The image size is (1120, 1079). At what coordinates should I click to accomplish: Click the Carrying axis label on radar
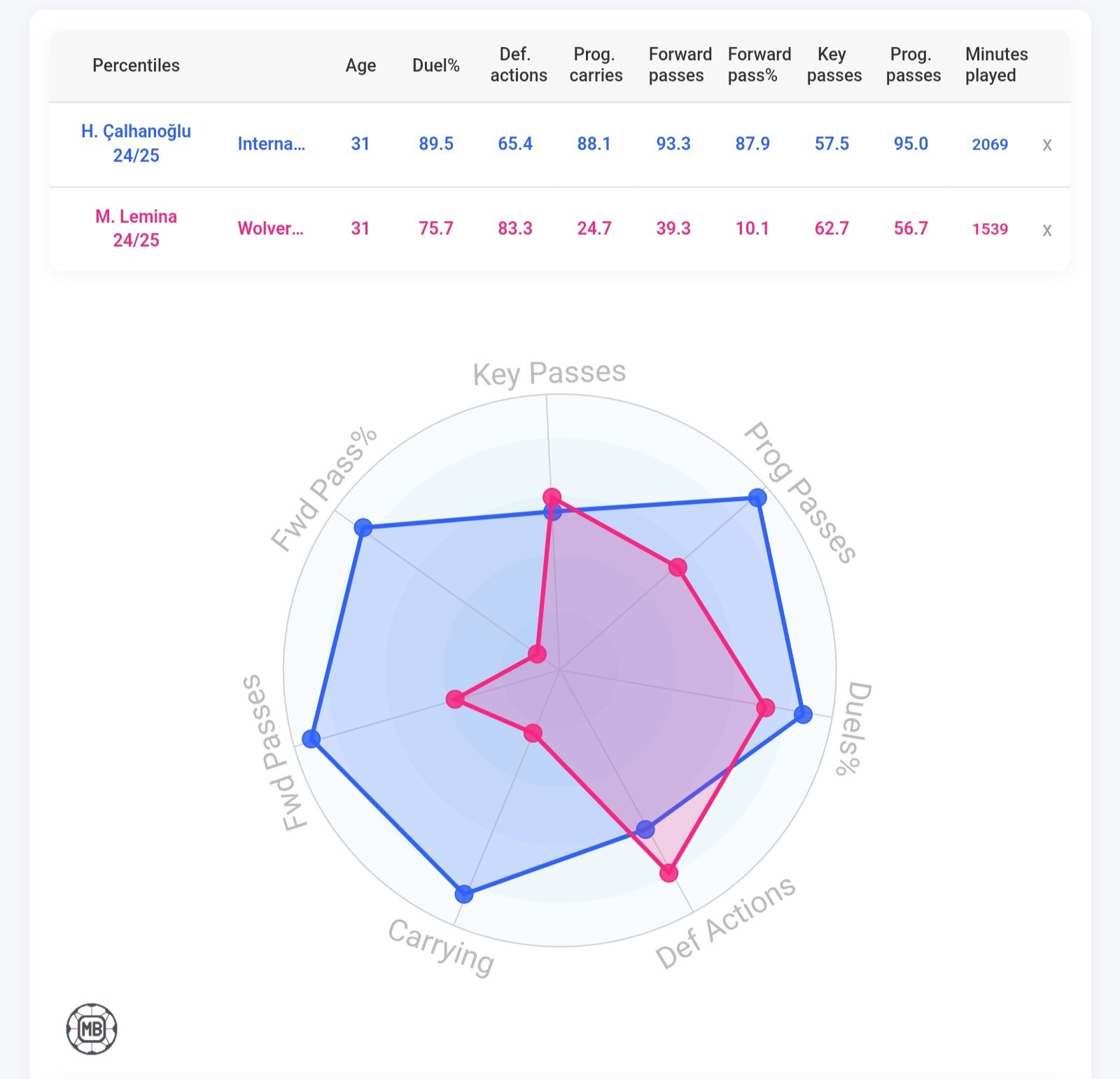[x=442, y=947]
